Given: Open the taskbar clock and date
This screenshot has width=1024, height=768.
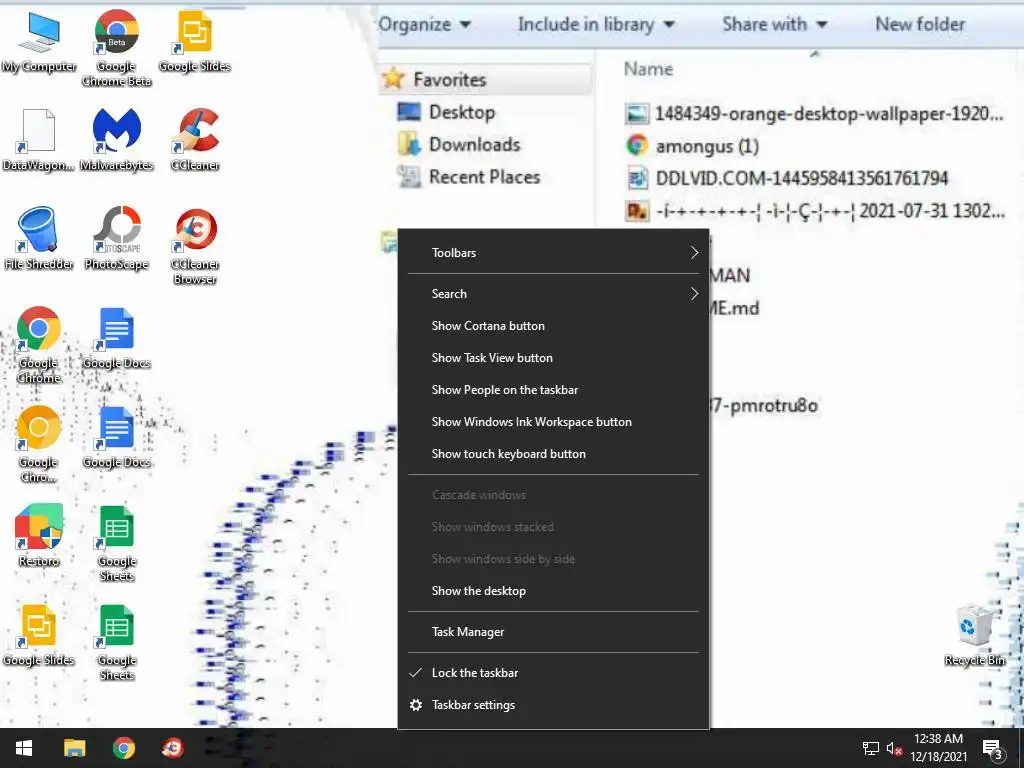Looking at the screenshot, I should click(938, 748).
